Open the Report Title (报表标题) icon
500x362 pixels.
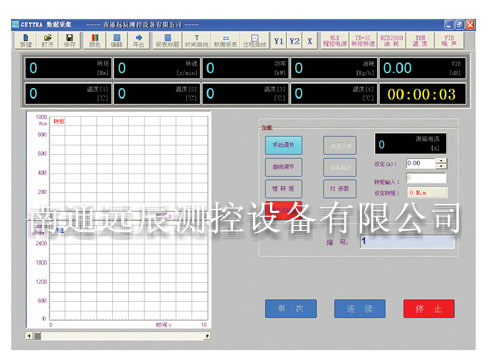point(168,40)
